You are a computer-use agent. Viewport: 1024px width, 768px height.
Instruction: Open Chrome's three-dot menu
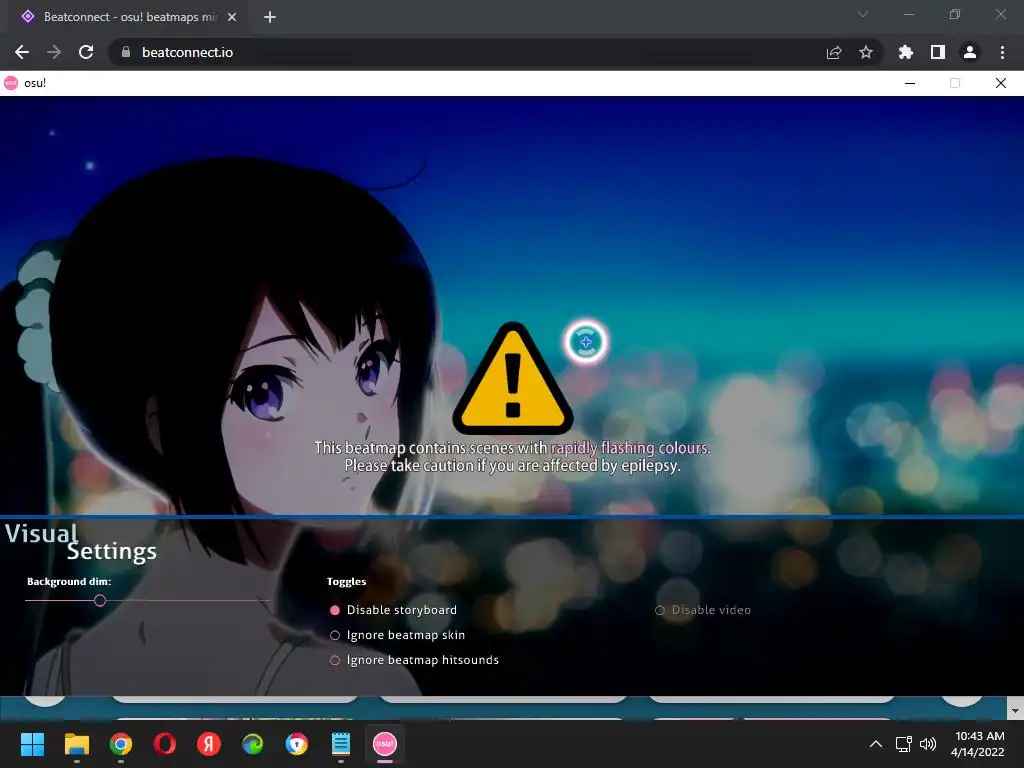(1002, 52)
